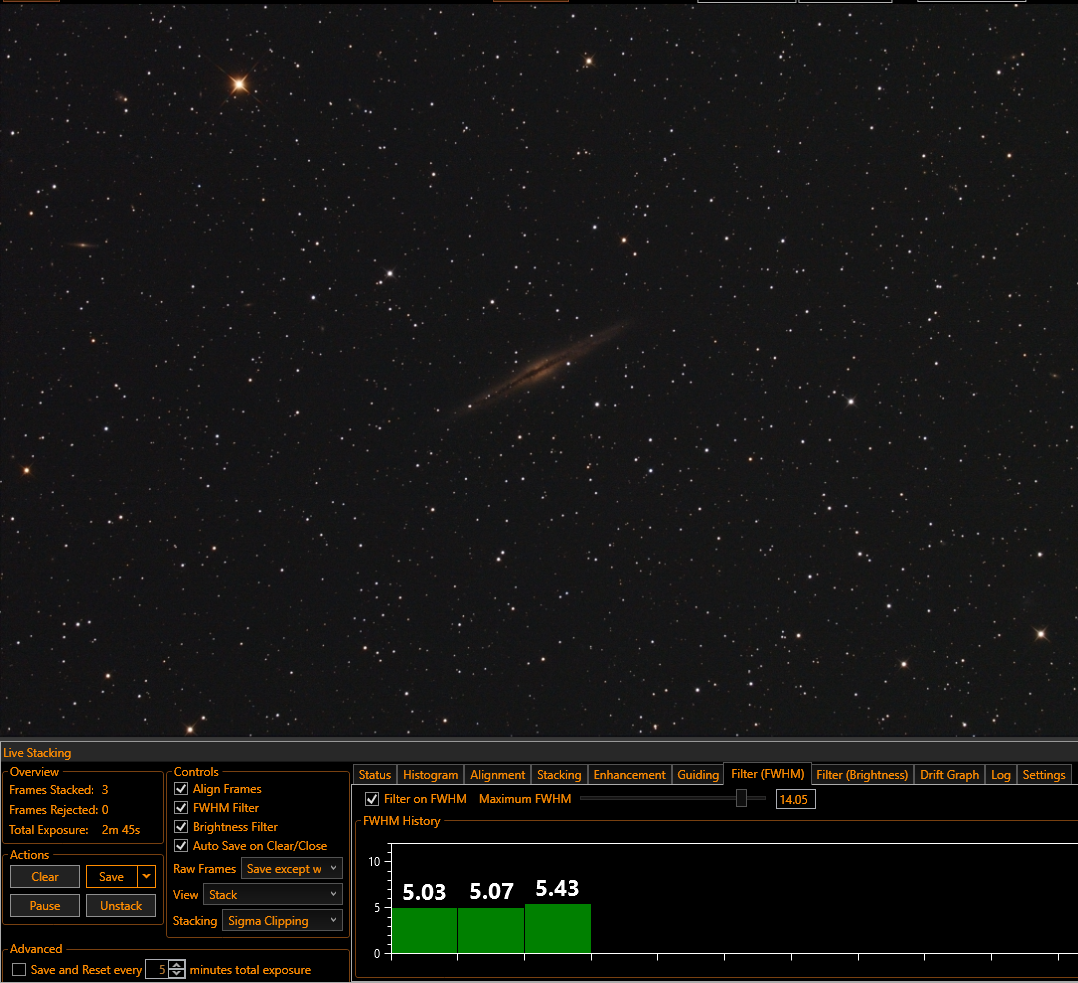Go to the Guiding tab
Image resolution: width=1078 pixels, height=983 pixels.
[x=698, y=775]
